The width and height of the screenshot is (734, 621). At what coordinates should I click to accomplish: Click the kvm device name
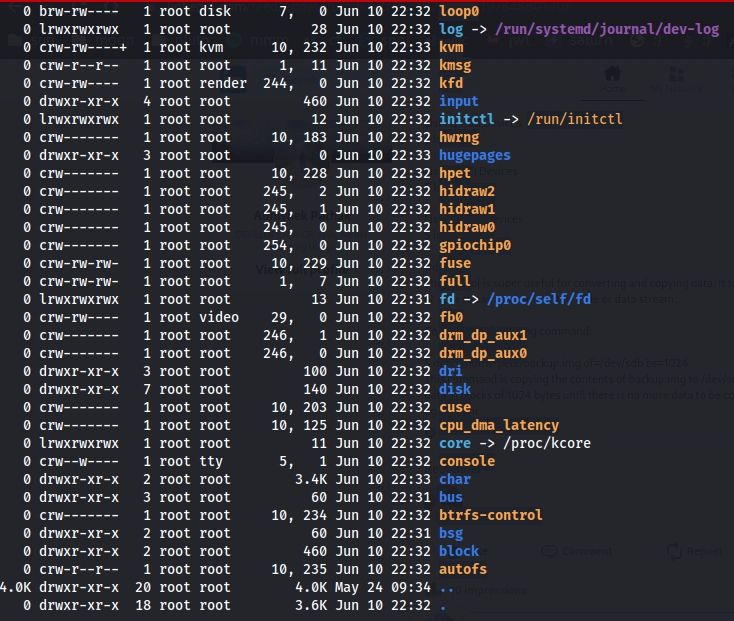tap(451, 47)
